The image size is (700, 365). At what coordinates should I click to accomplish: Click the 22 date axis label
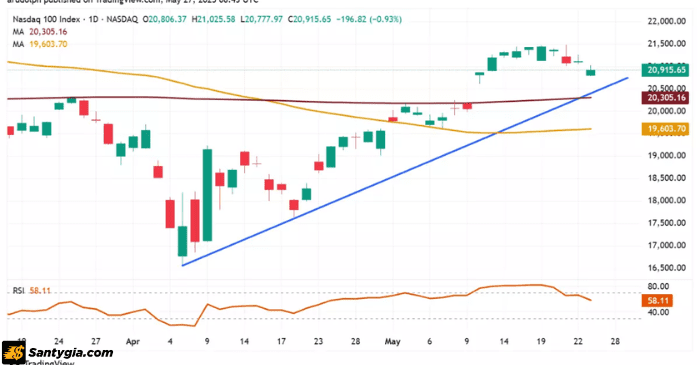point(578,341)
